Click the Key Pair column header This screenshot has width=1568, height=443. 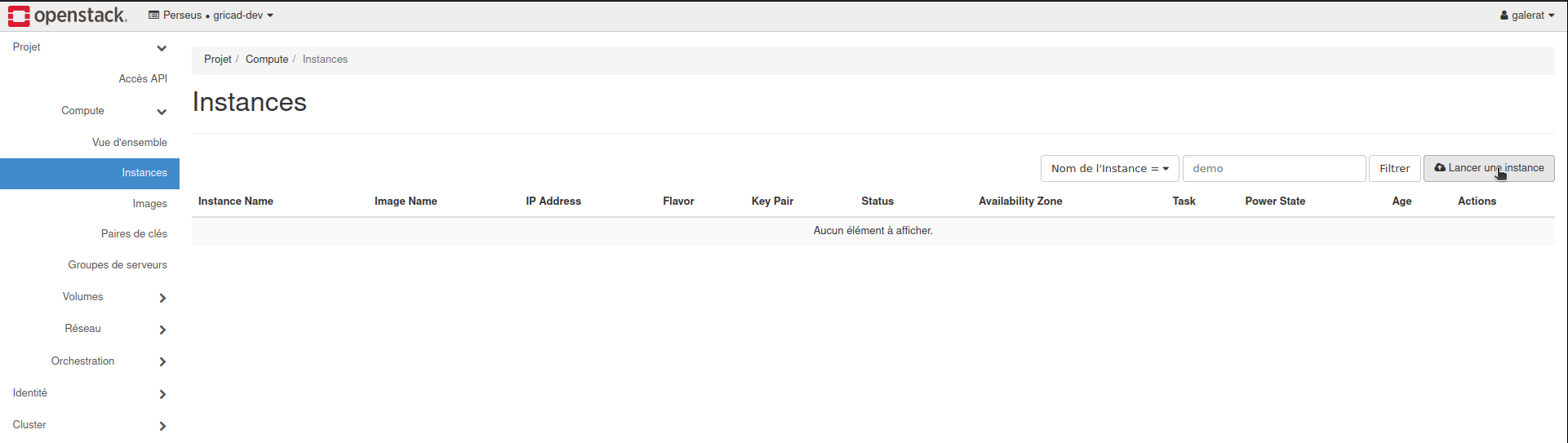(x=772, y=202)
